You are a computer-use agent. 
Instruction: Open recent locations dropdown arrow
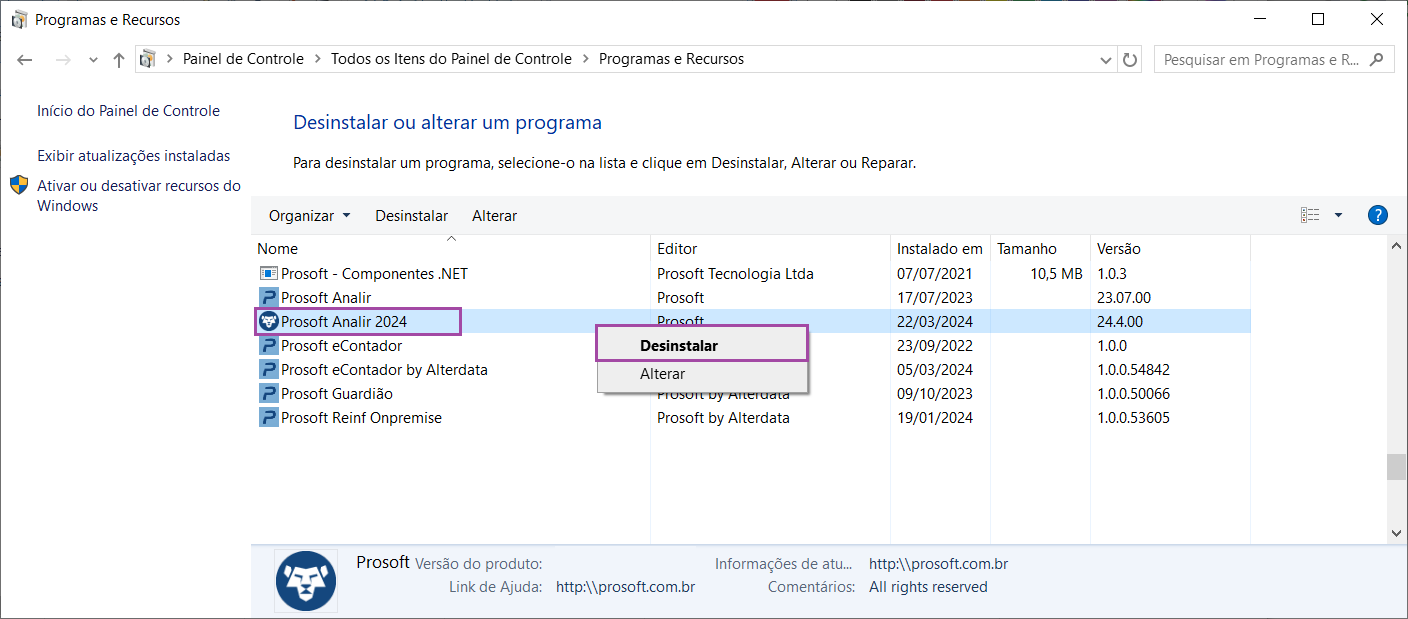pyautogui.click(x=93, y=60)
